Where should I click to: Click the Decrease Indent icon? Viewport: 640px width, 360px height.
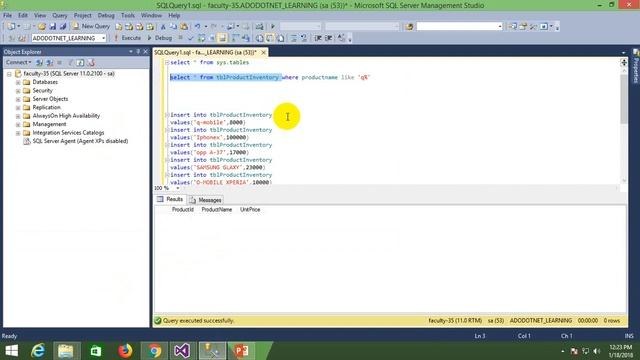[318, 38]
